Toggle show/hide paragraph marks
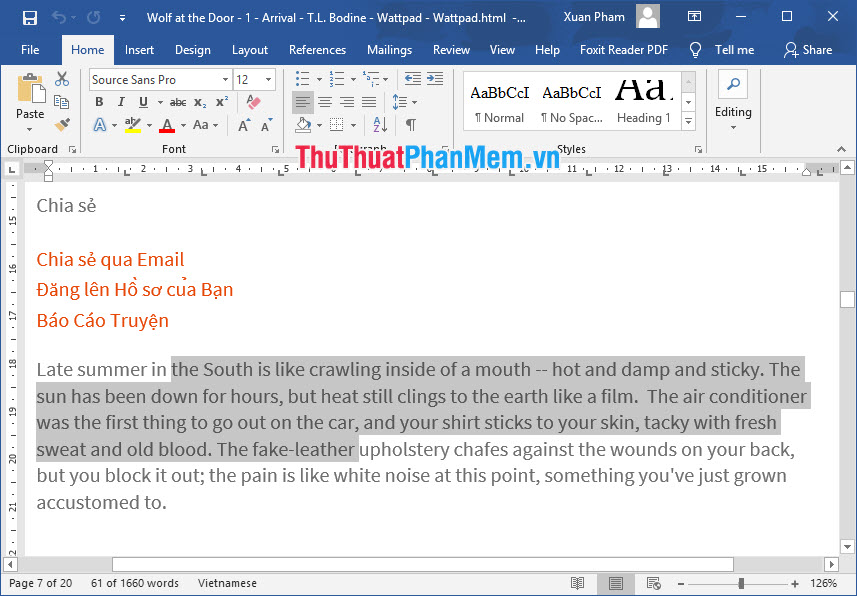 (x=410, y=123)
